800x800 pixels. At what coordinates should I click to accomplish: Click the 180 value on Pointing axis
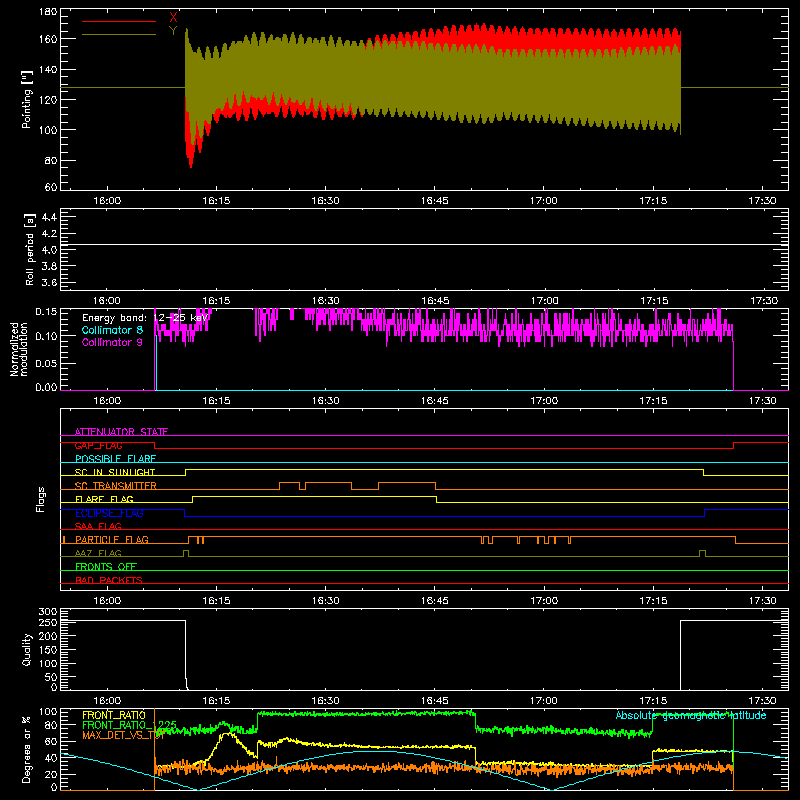pos(48,12)
